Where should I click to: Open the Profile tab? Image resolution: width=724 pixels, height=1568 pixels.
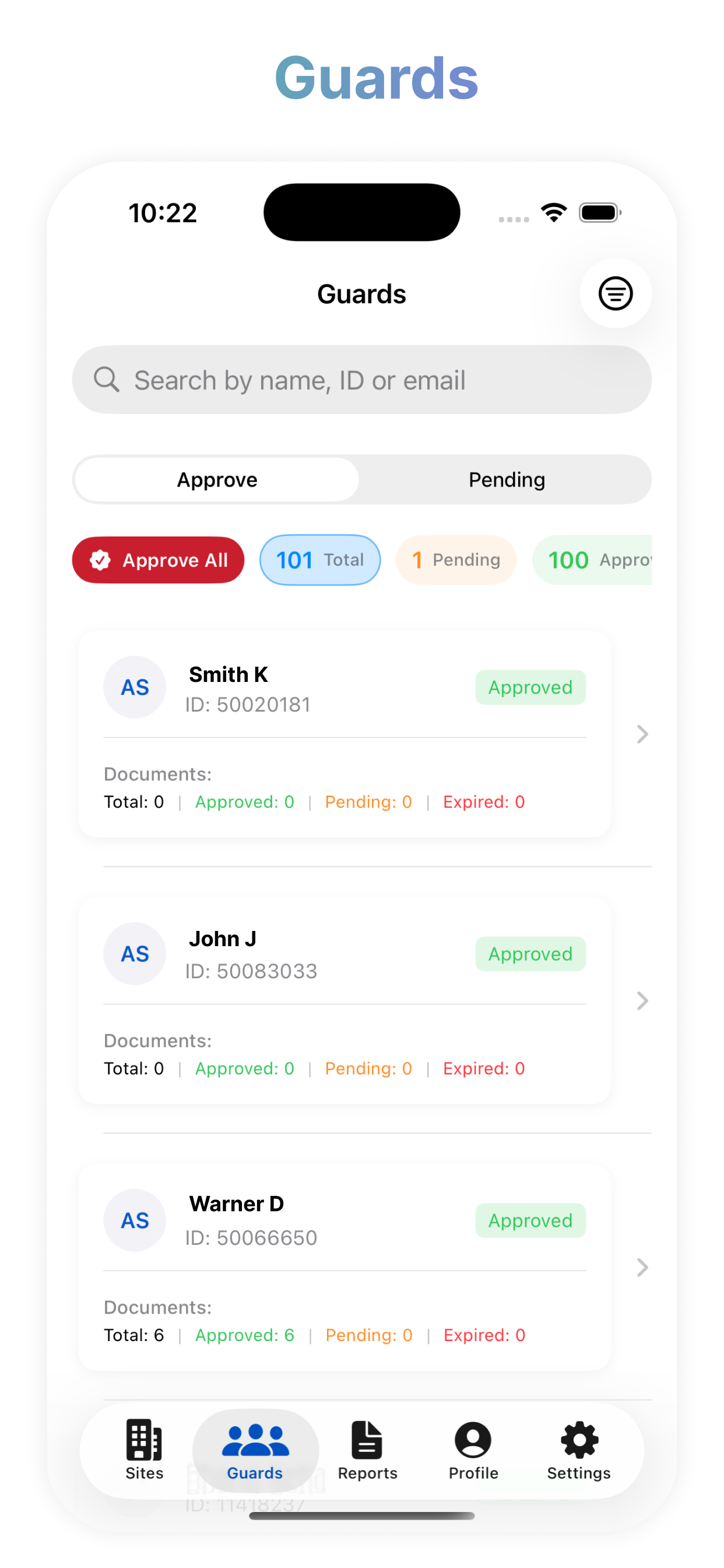pos(473,1451)
